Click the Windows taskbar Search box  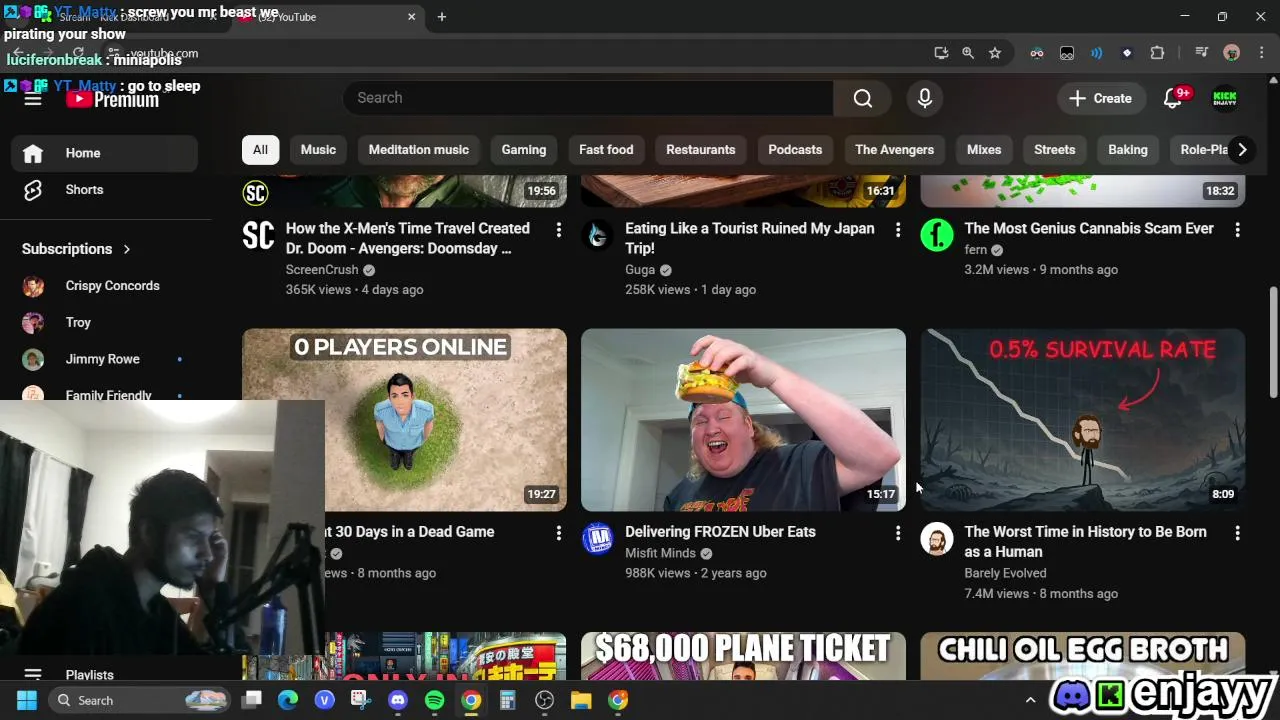point(139,700)
